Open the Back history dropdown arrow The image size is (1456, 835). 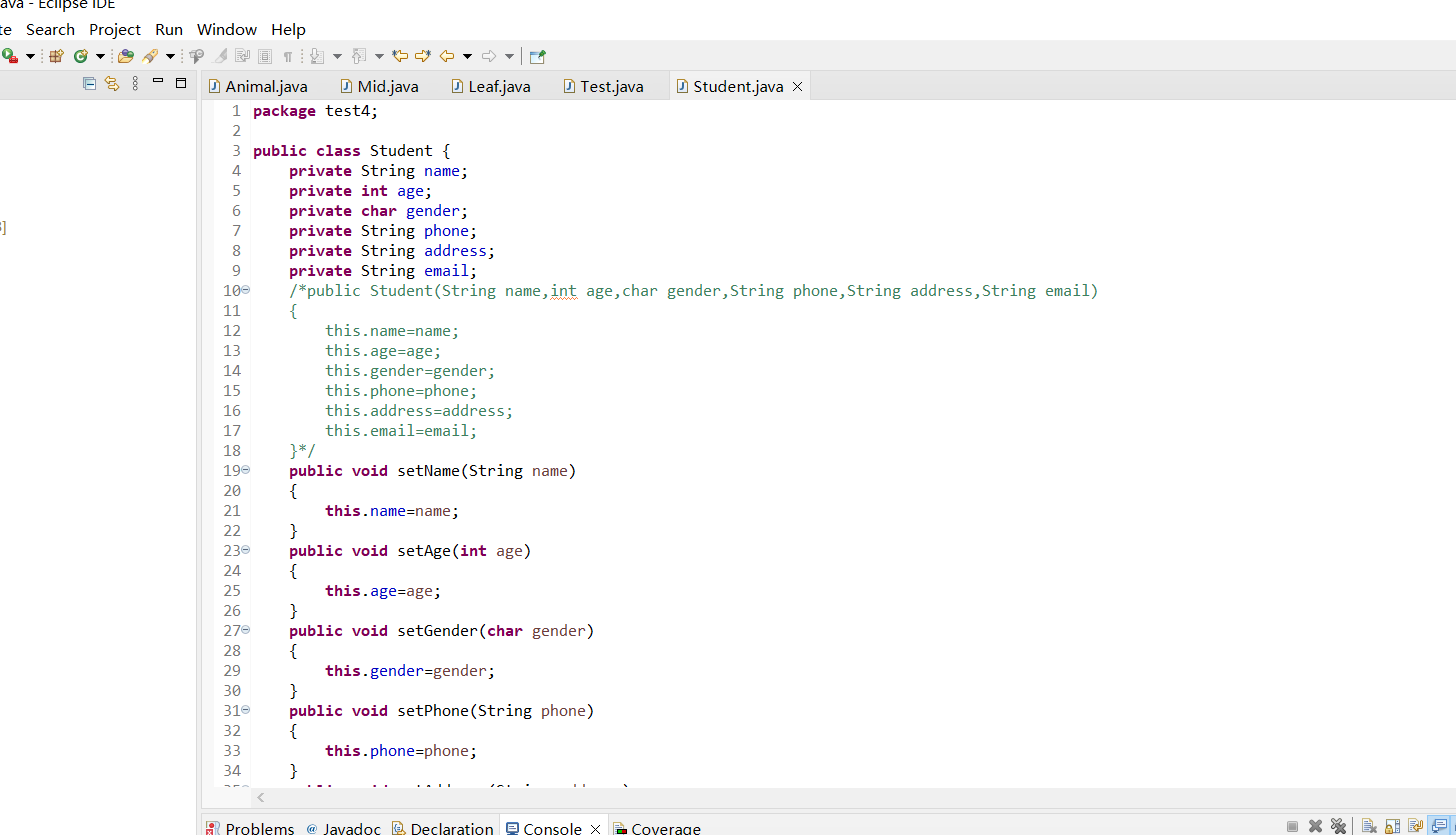(467, 56)
